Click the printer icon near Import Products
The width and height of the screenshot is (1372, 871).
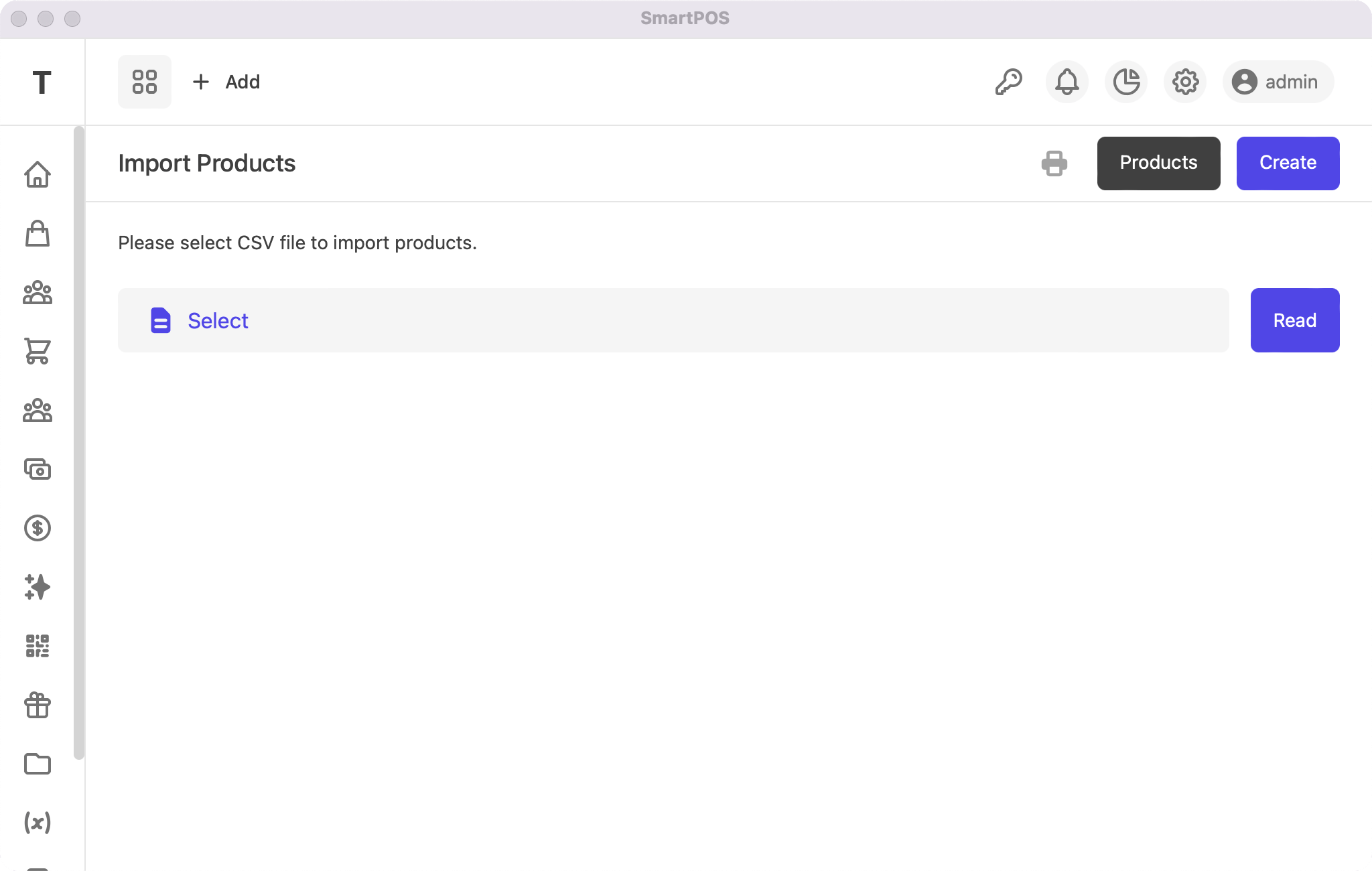1054,163
